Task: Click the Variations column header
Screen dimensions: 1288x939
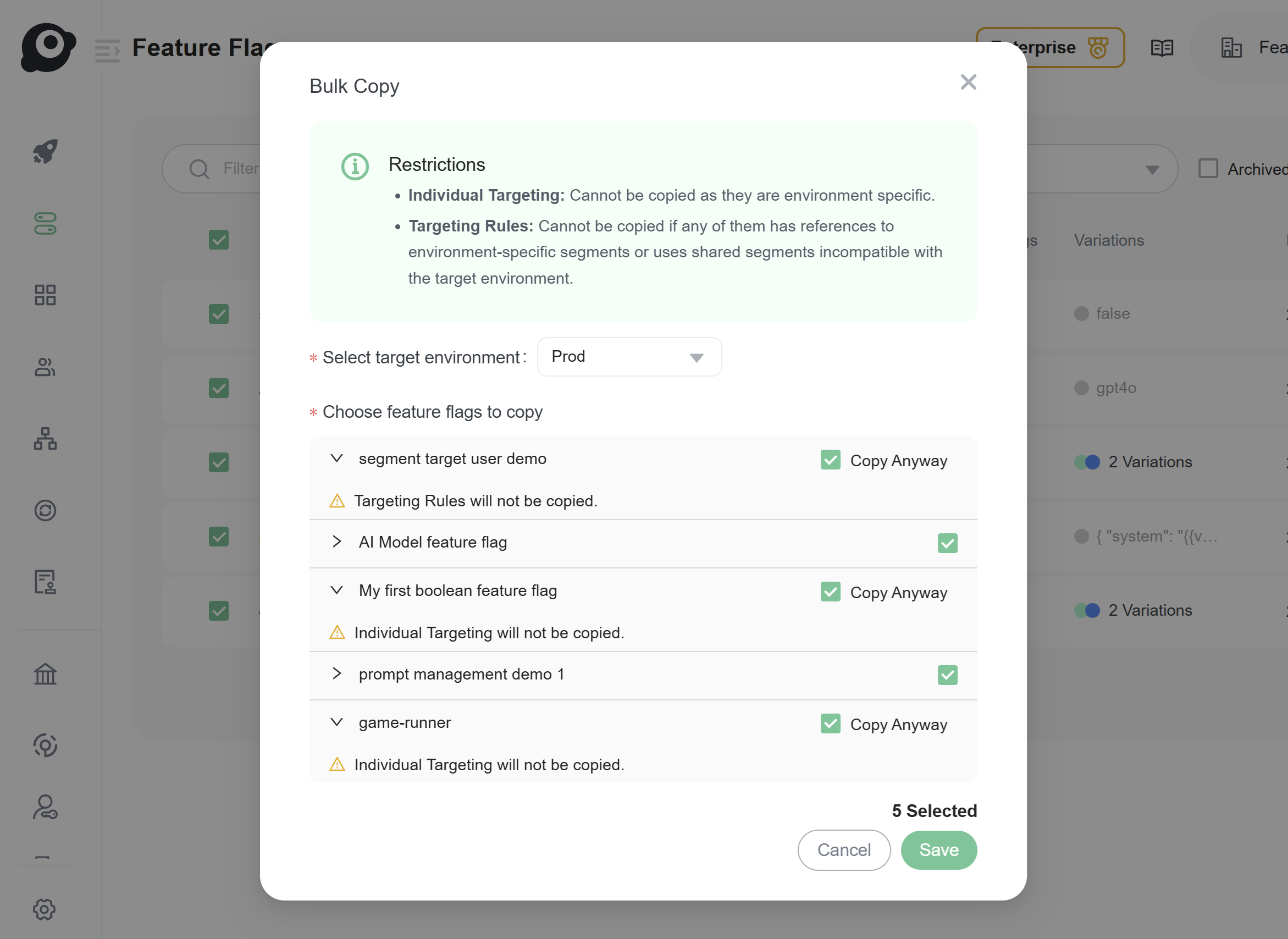Action: click(x=1108, y=240)
